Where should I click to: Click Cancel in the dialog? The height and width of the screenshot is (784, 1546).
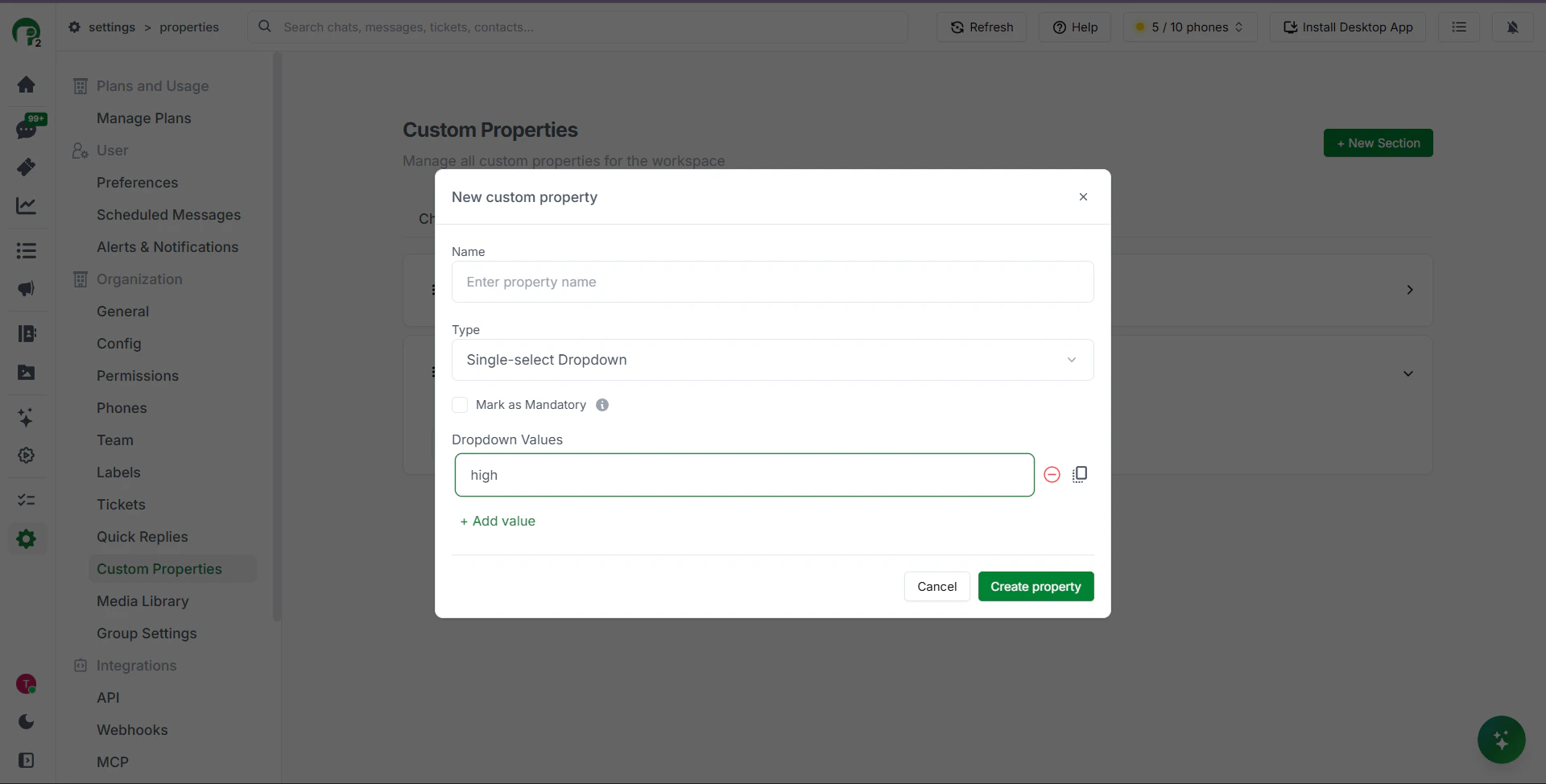pos(937,587)
